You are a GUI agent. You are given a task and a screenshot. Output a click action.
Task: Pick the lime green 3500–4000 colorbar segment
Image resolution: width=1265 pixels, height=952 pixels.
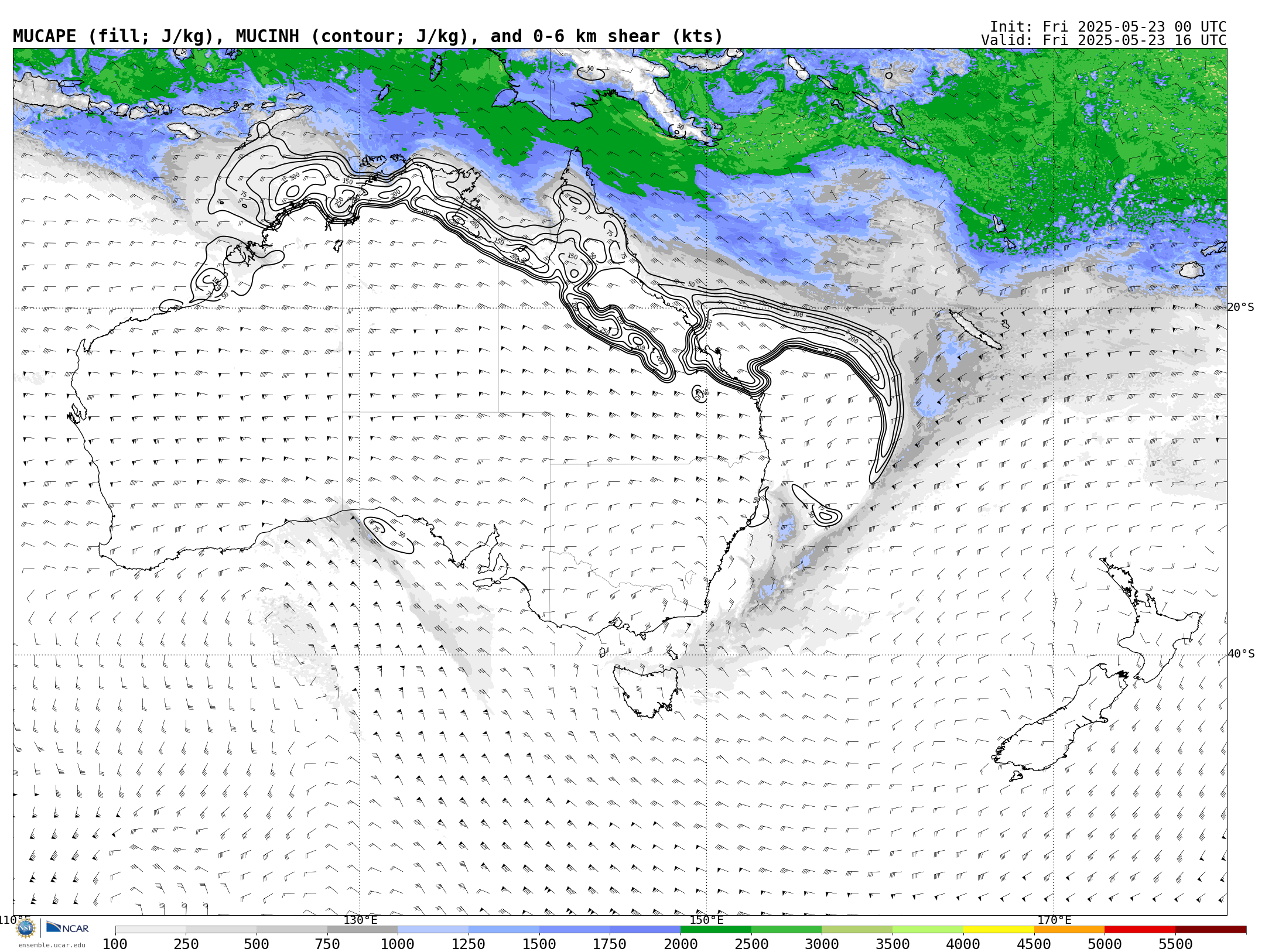(928, 929)
